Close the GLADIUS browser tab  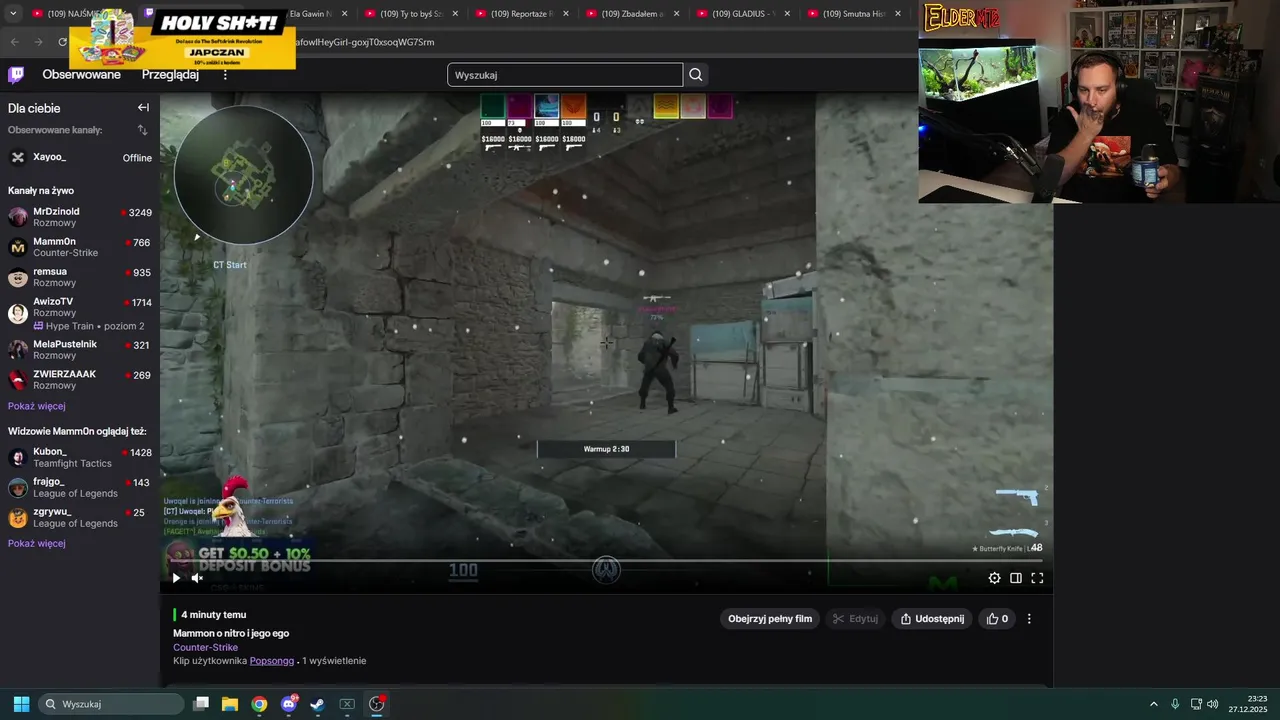(x=787, y=14)
